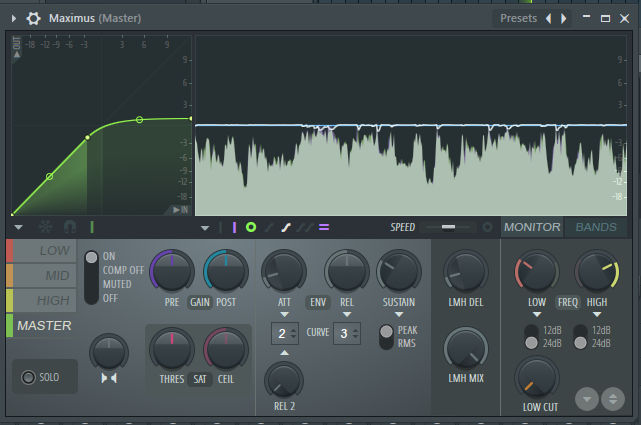Click the up arrow above REL 2
Screen dimensions: 641x425
285,352
